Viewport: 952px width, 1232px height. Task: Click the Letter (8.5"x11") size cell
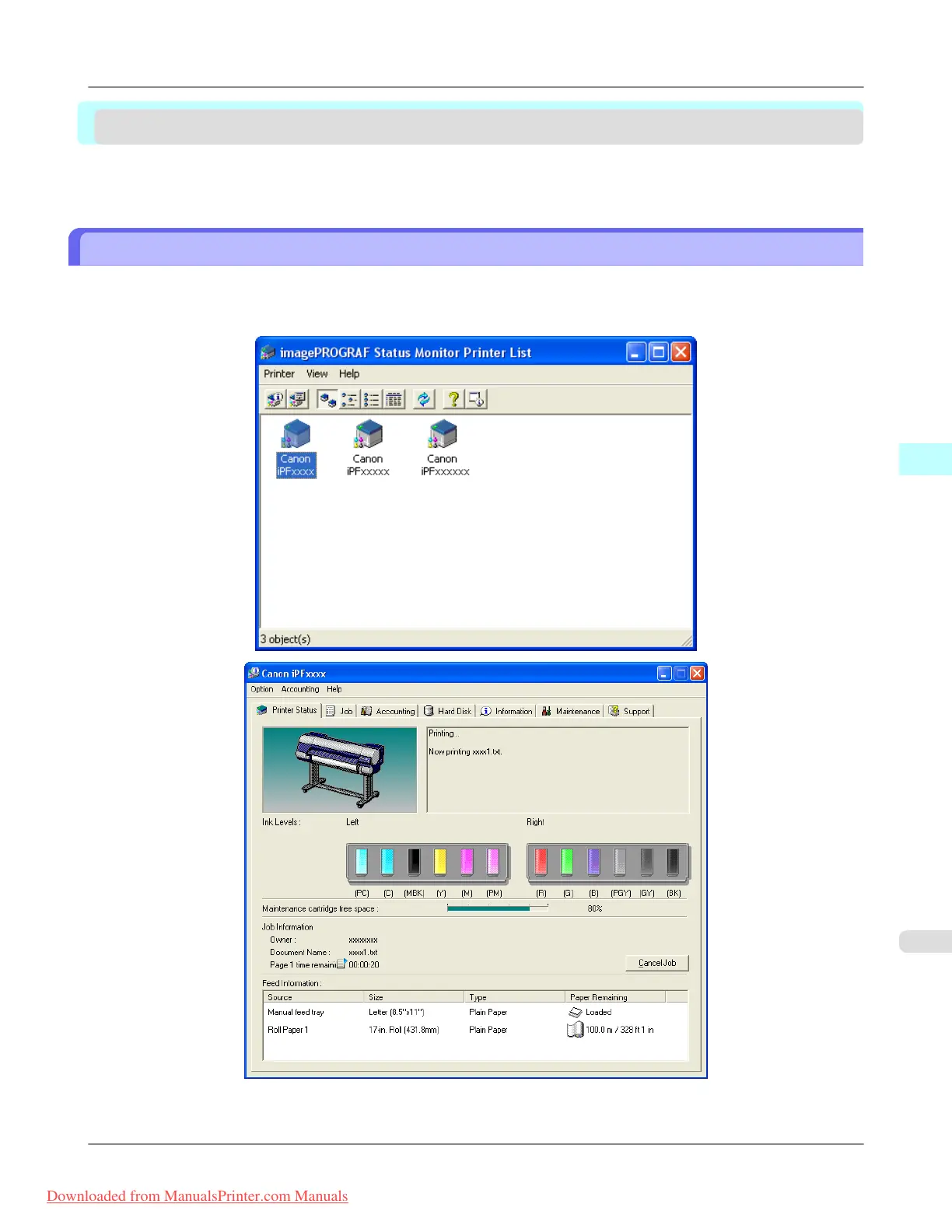[x=397, y=1012]
